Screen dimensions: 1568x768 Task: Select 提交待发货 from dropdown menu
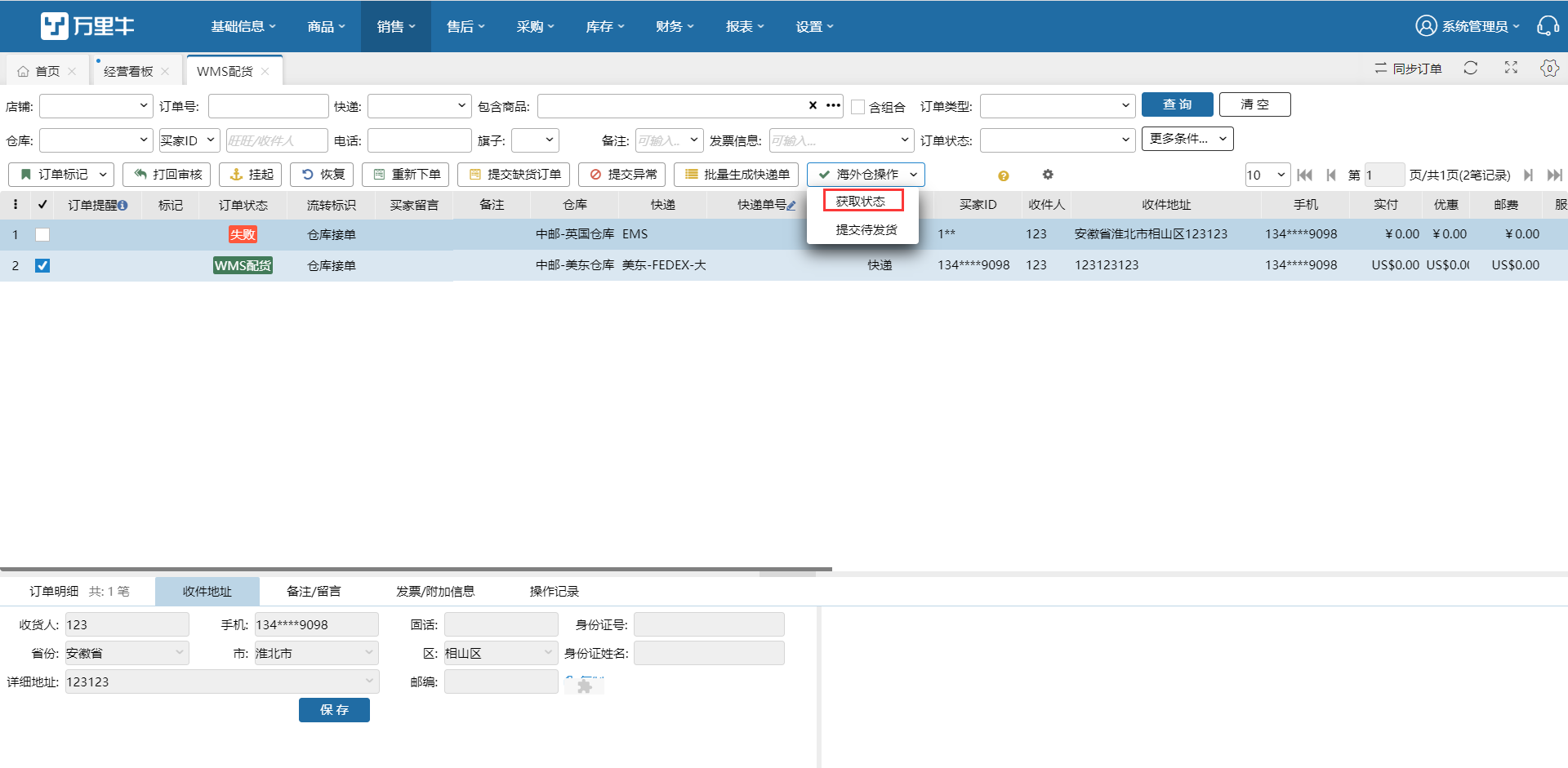(866, 230)
